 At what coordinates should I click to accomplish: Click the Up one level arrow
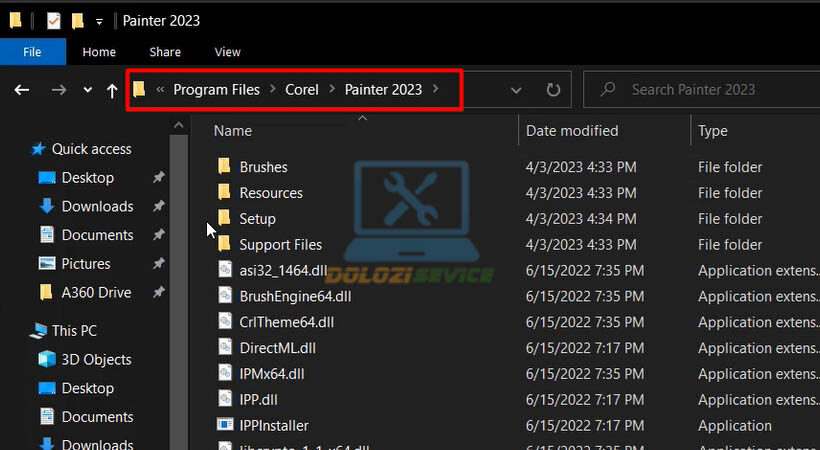112,90
